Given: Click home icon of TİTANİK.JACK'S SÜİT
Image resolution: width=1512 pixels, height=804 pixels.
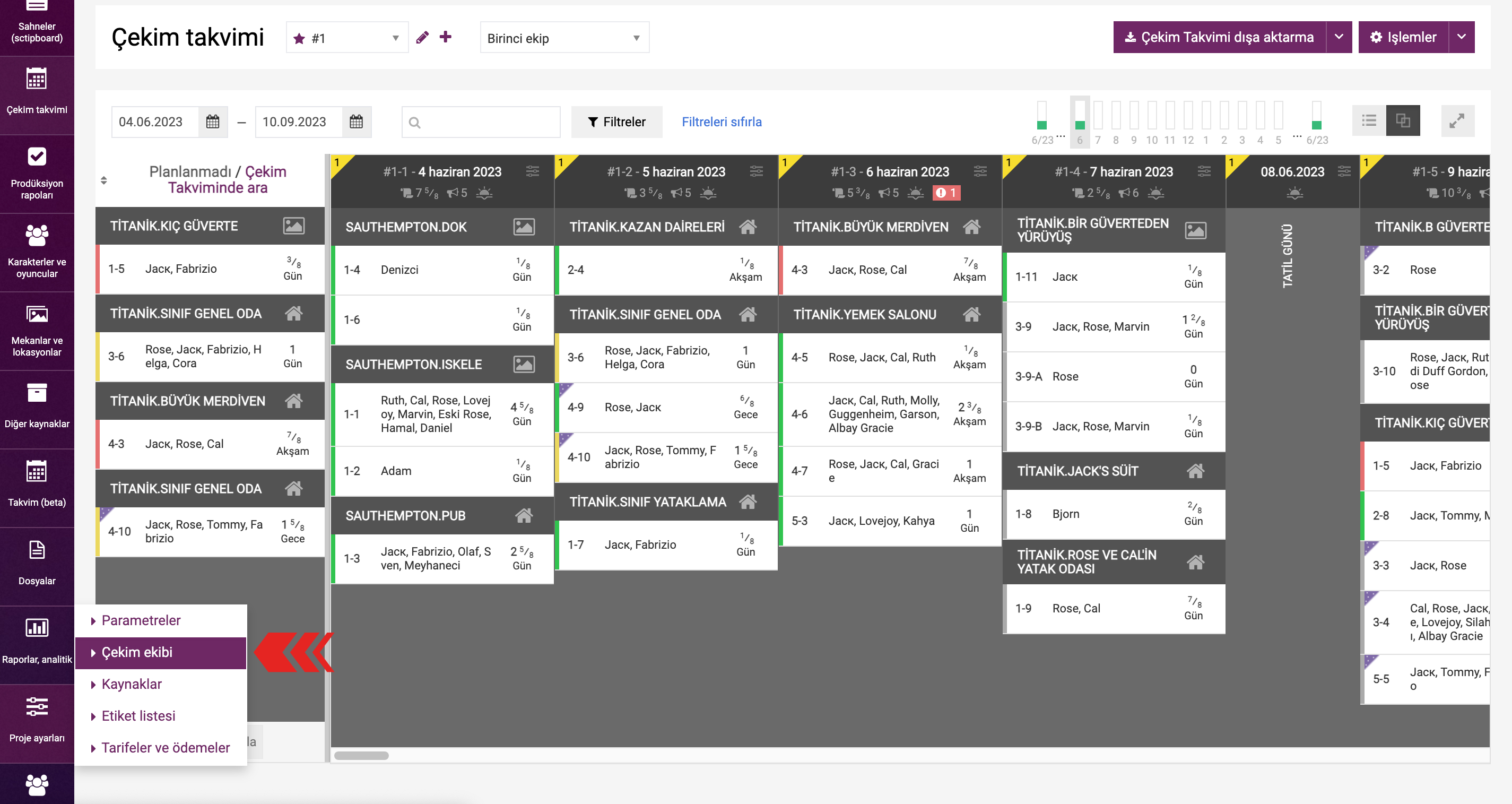Looking at the screenshot, I should pos(1196,470).
